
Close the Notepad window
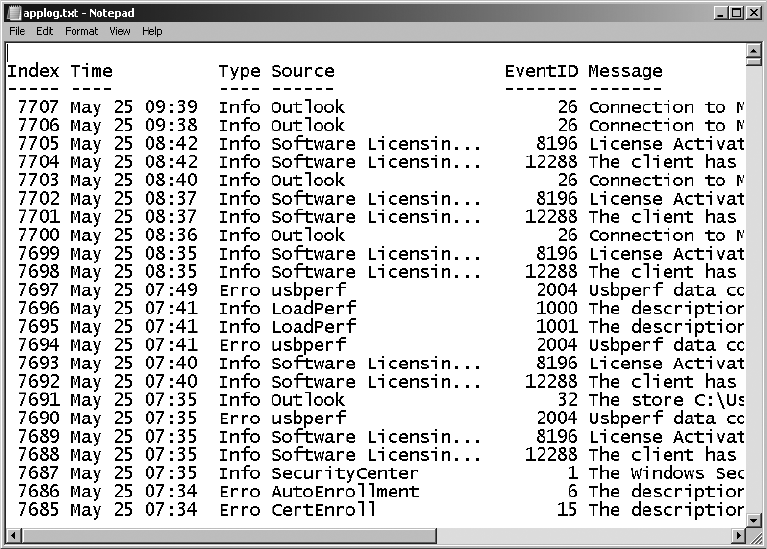click(x=753, y=12)
